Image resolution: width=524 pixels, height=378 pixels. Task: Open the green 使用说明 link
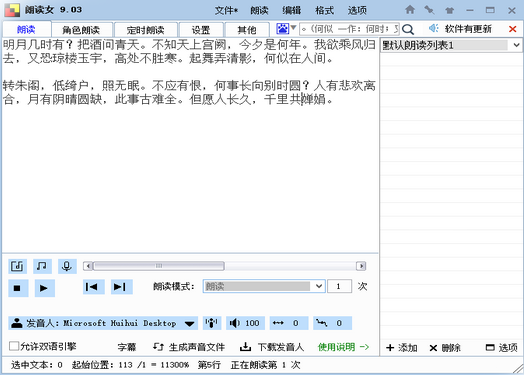click(x=343, y=347)
